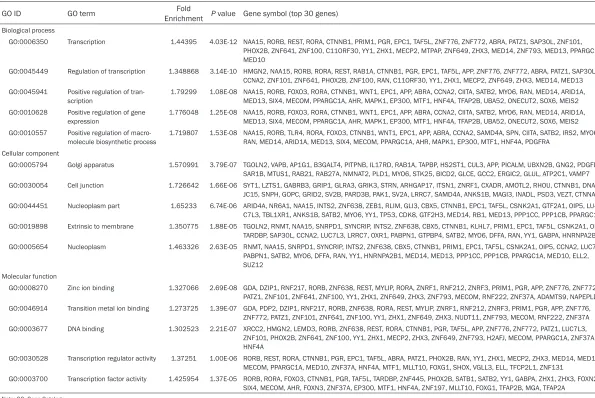This screenshot has height=398, width=595.
Task: Click the GO term column header
Action: pos(81,14)
